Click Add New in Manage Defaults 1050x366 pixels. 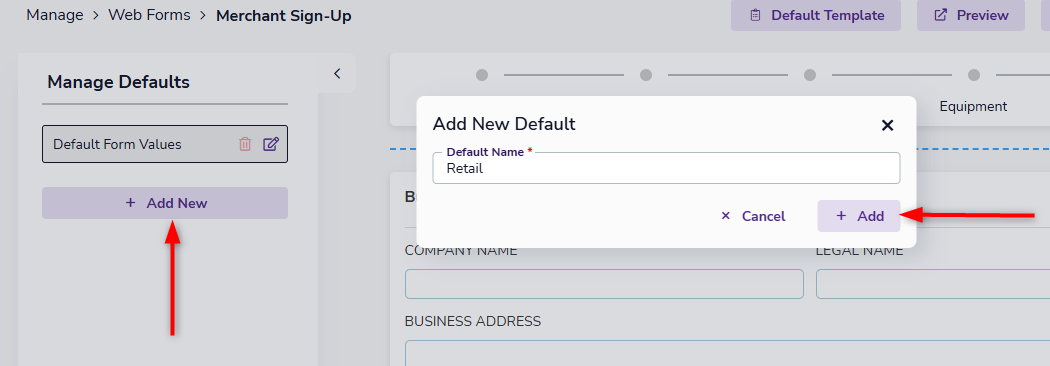(x=165, y=203)
